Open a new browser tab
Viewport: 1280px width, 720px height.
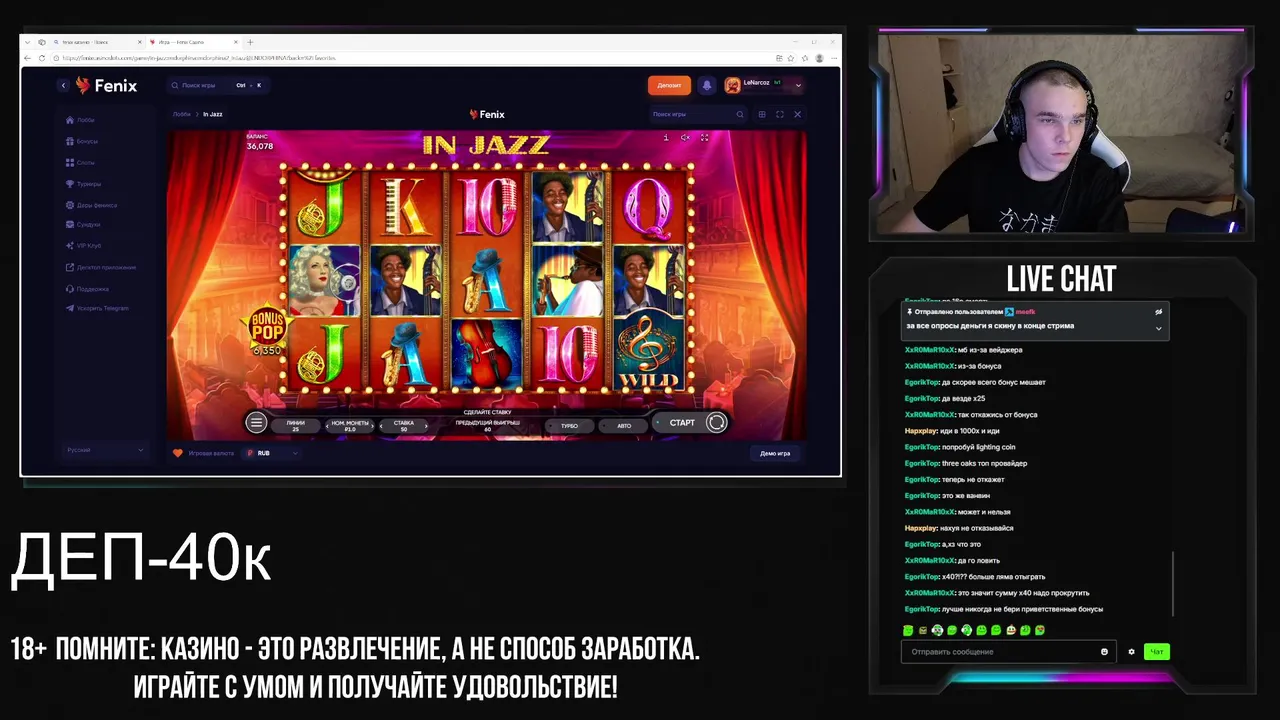click(250, 42)
